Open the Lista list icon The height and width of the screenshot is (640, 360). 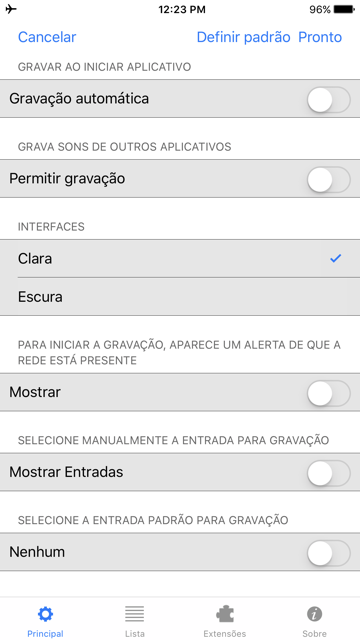click(135, 613)
